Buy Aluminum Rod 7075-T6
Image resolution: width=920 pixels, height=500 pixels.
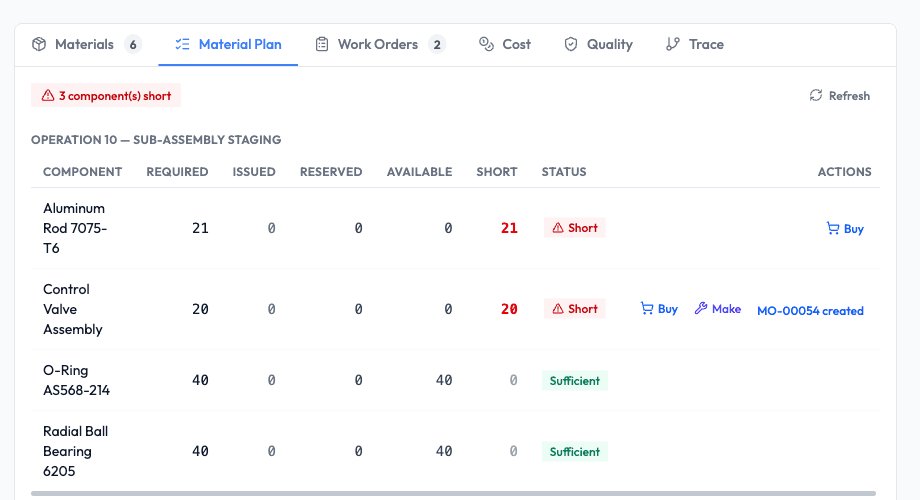click(x=845, y=228)
